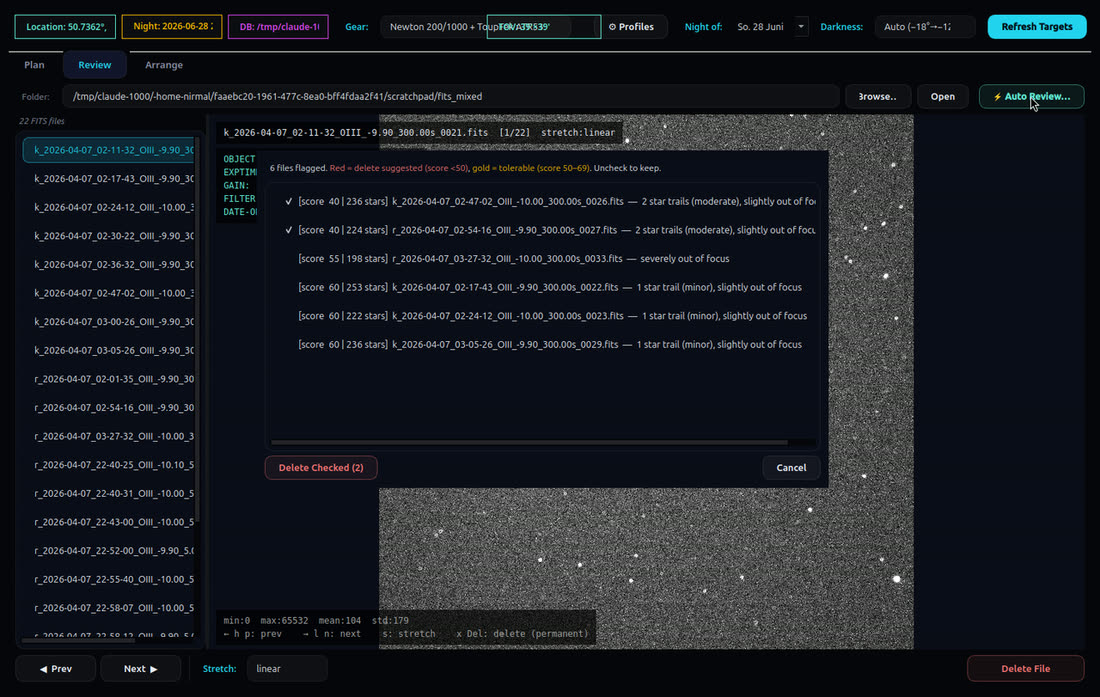Click Refresh Targets button
Screen dimensions: 1100x697
(x=1036, y=27)
